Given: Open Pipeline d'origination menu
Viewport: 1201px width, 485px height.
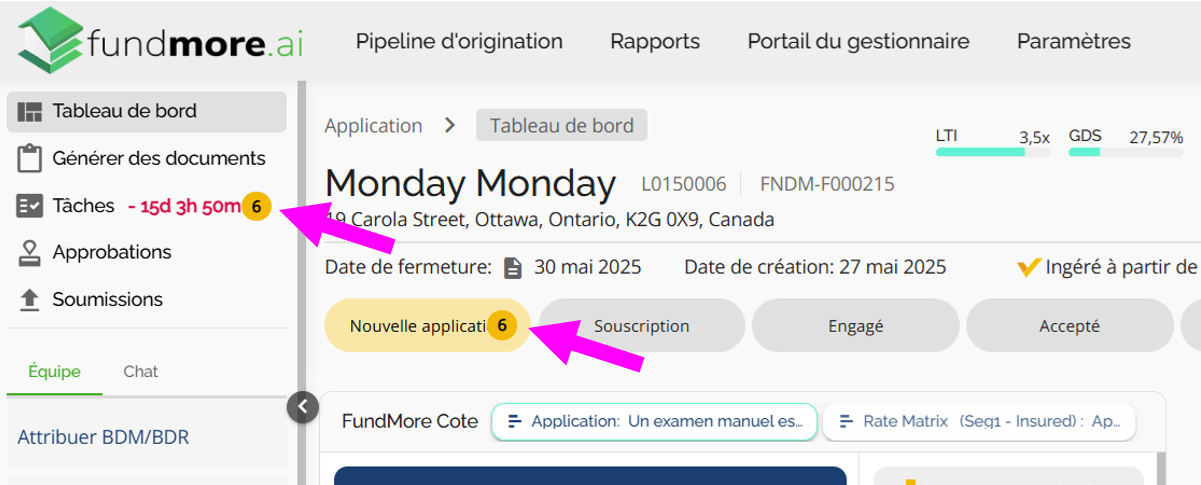Looking at the screenshot, I should point(459,41).
